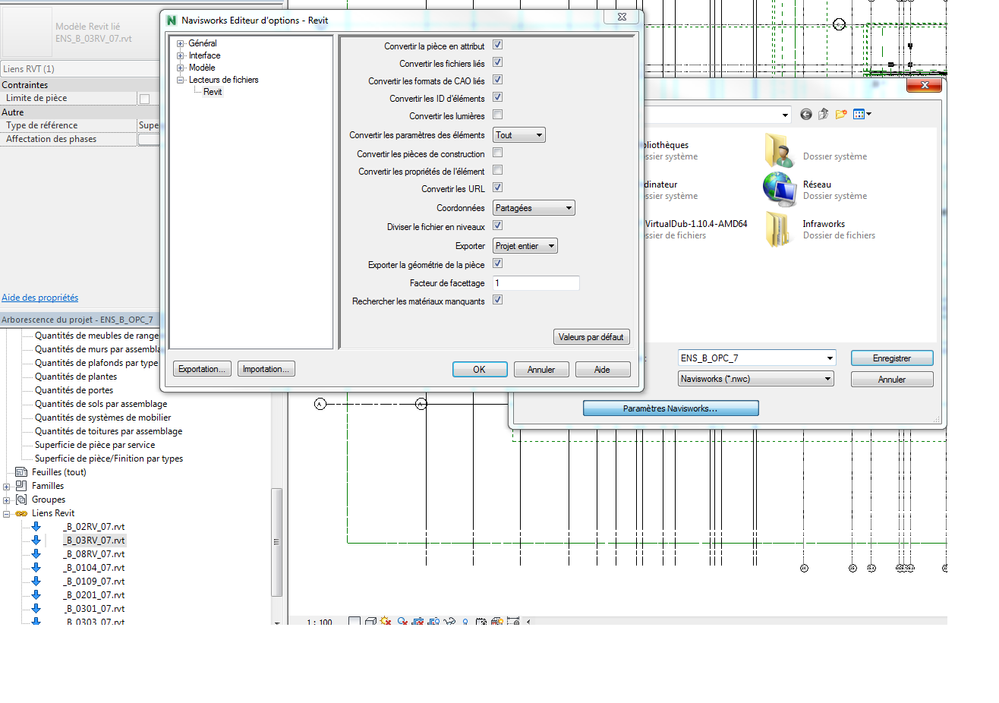Viewport: 999px width, 703px height.
Task: Toggle Exporter la géométrie de la pièce
Action: tap(498, 263)
